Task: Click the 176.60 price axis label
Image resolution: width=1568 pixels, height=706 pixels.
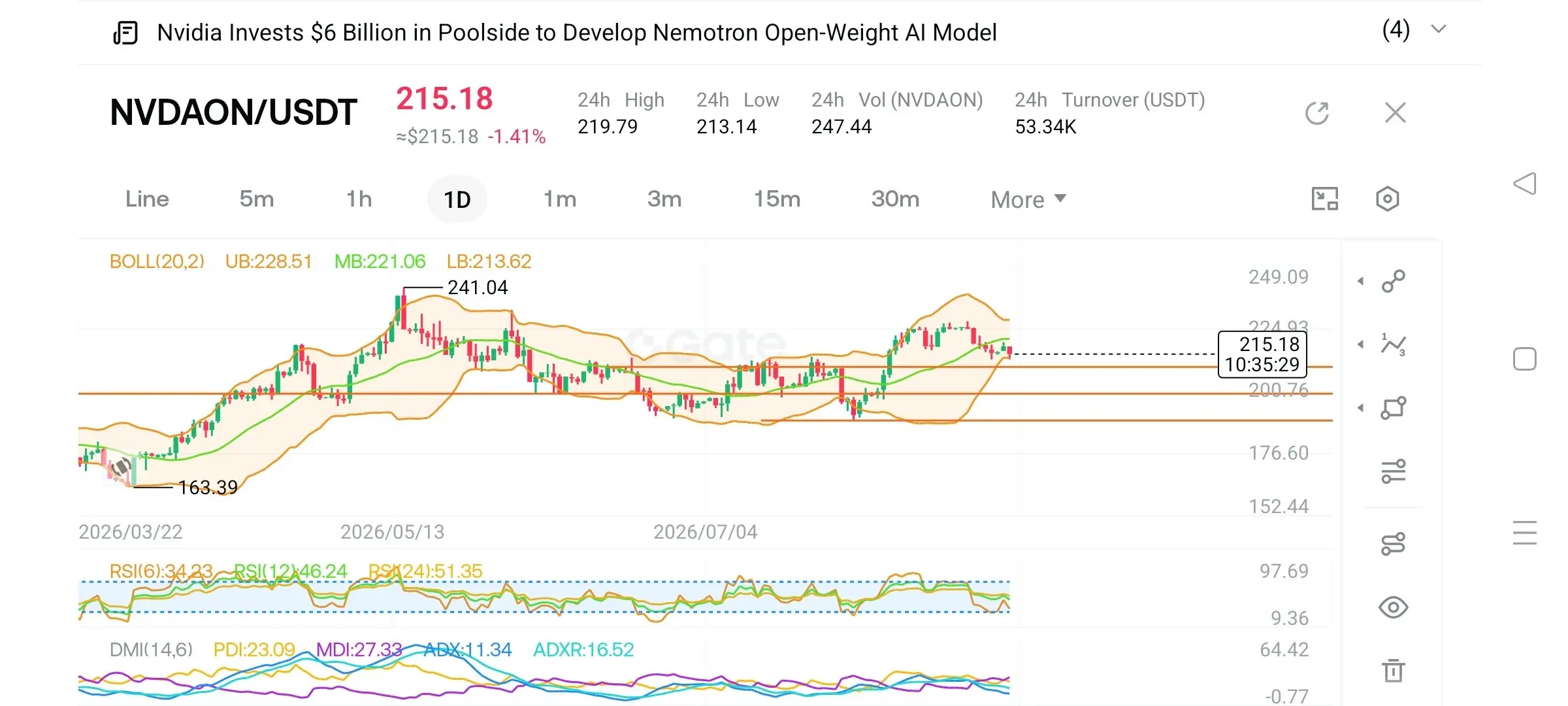Action: [1279, 453]
